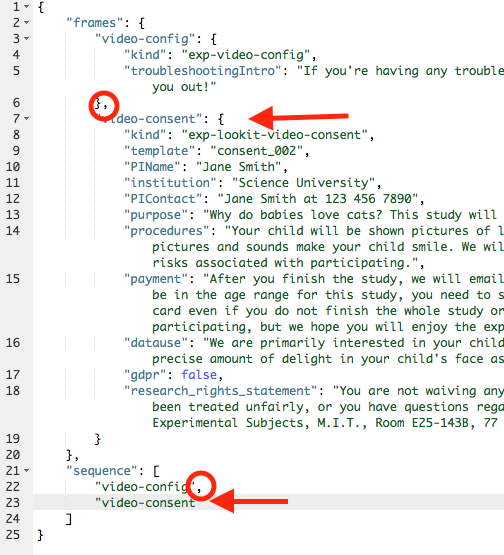Click the "you out!" wrapped text

(x=184, y=87)
